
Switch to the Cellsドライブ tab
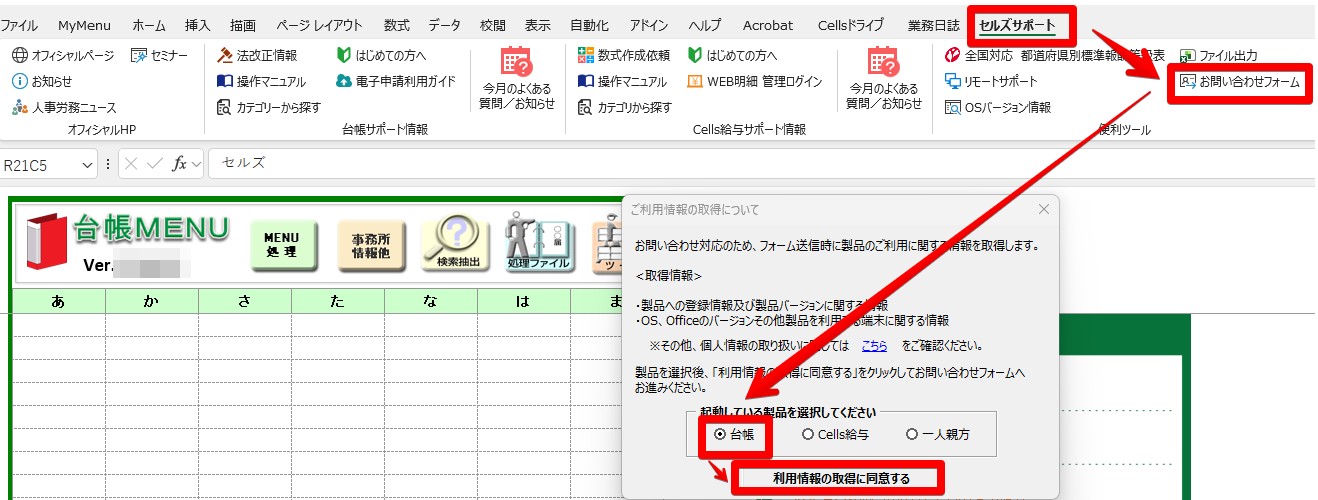[x=851, y=25]
